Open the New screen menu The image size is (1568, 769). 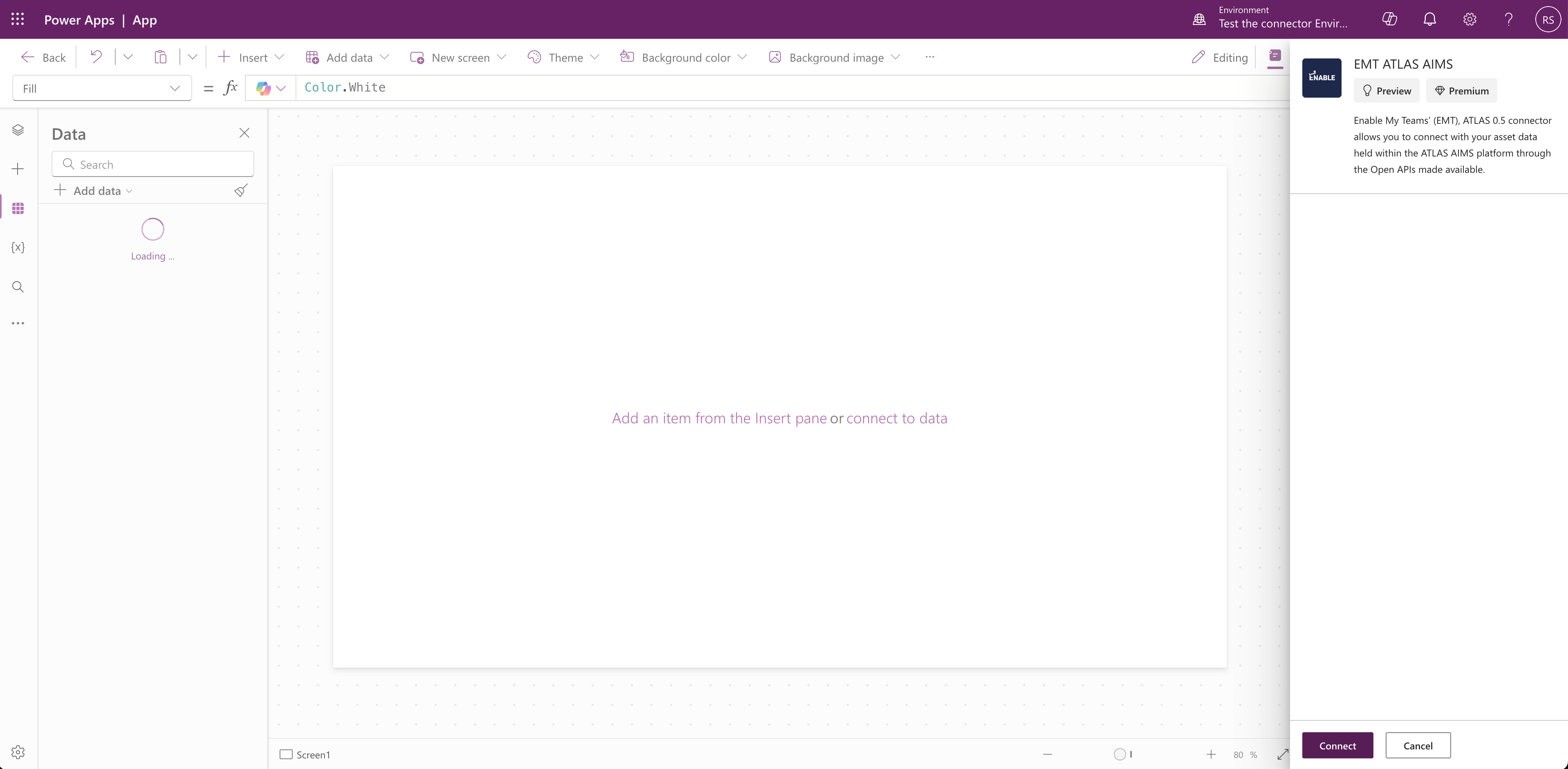pos(458,57)
